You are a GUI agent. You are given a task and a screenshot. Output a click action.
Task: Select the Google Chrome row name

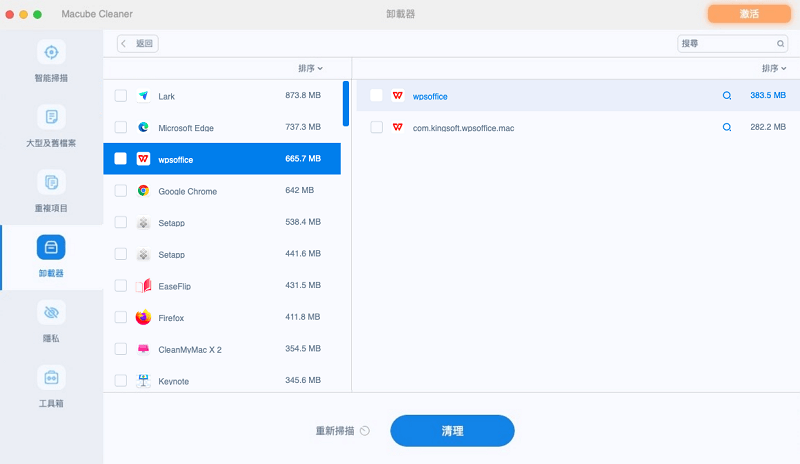point(187,191)
